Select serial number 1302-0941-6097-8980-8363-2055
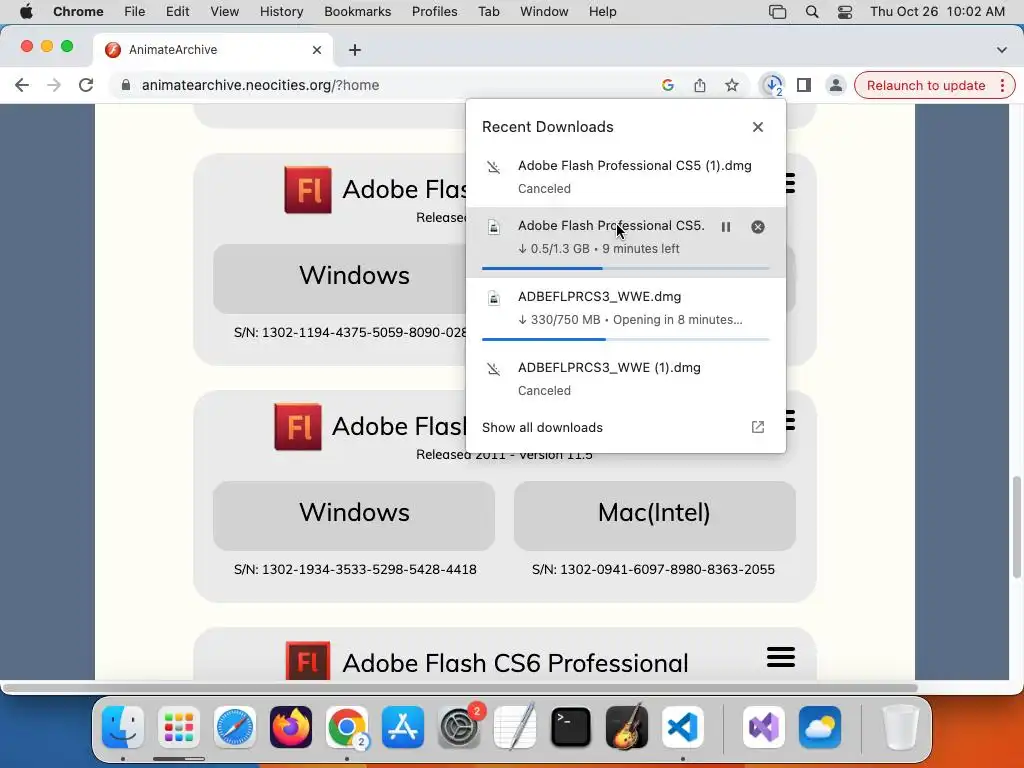 point(667,569)
